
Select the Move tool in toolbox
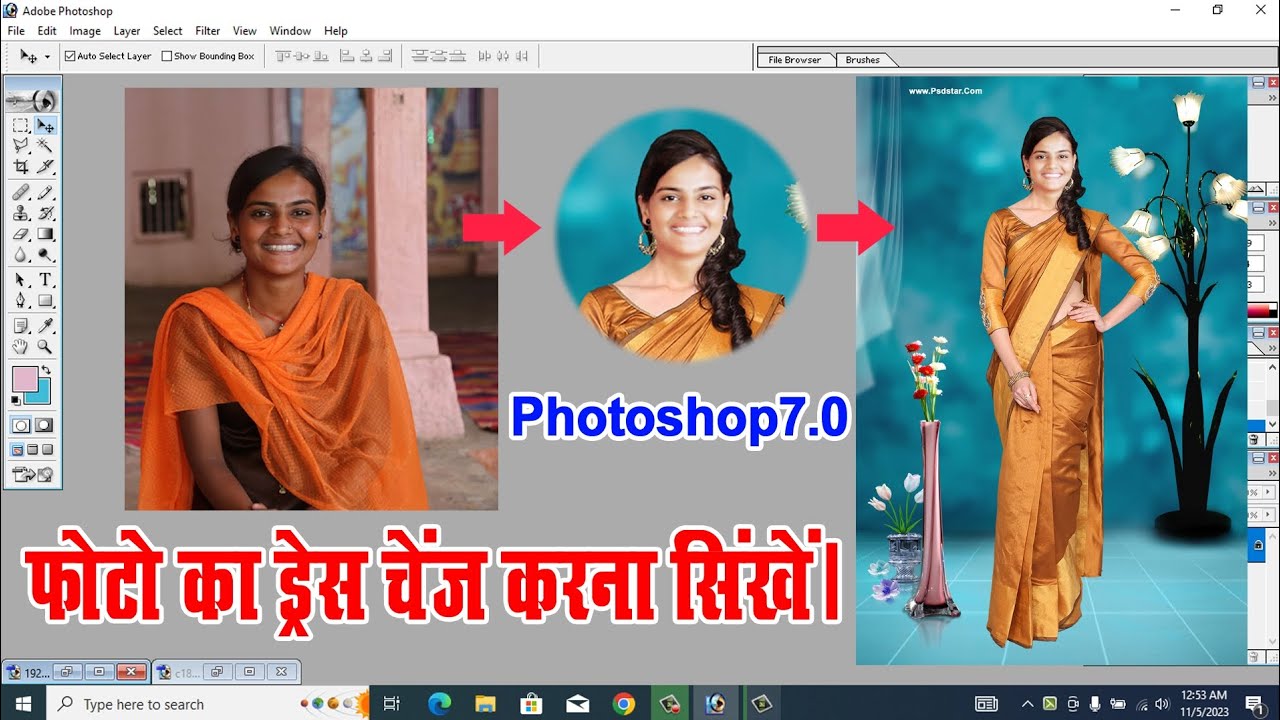pyautogui.click(x=45, y=126)
